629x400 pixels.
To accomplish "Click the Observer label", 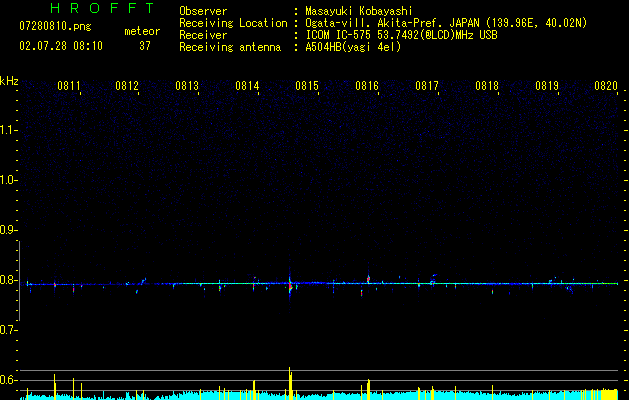I will (x=203, y=11).
